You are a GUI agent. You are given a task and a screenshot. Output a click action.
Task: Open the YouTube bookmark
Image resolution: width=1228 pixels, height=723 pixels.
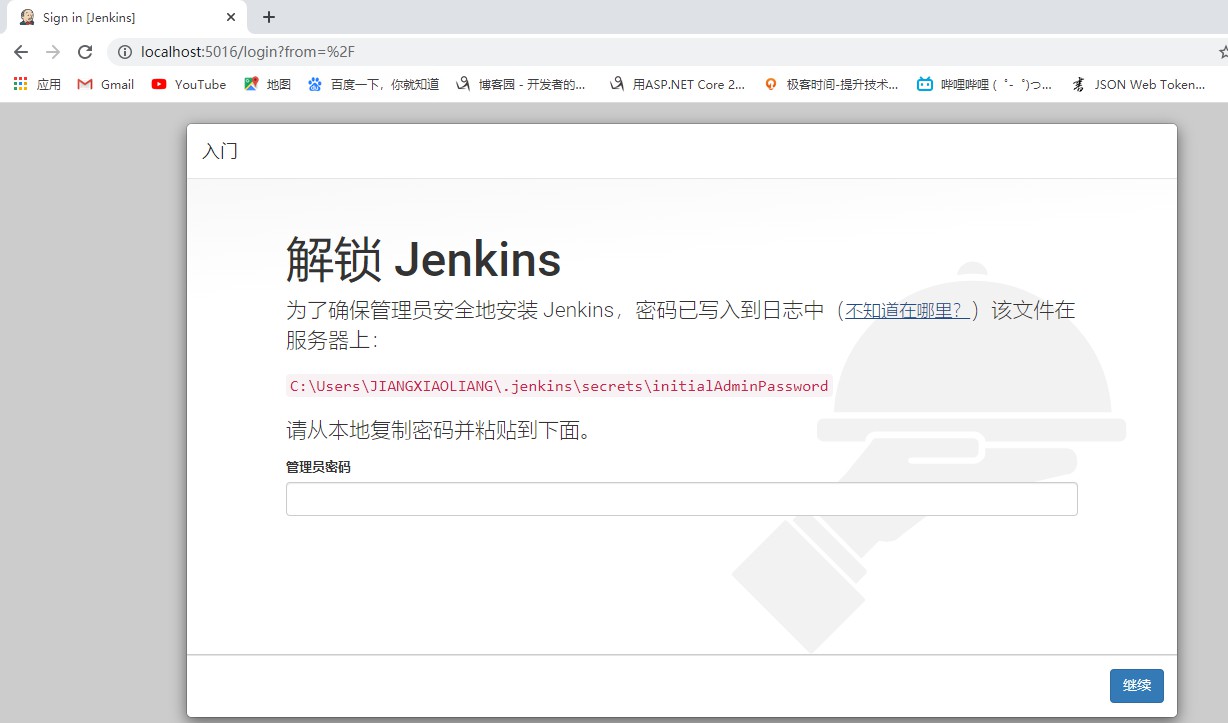click(x=189, y=85)
